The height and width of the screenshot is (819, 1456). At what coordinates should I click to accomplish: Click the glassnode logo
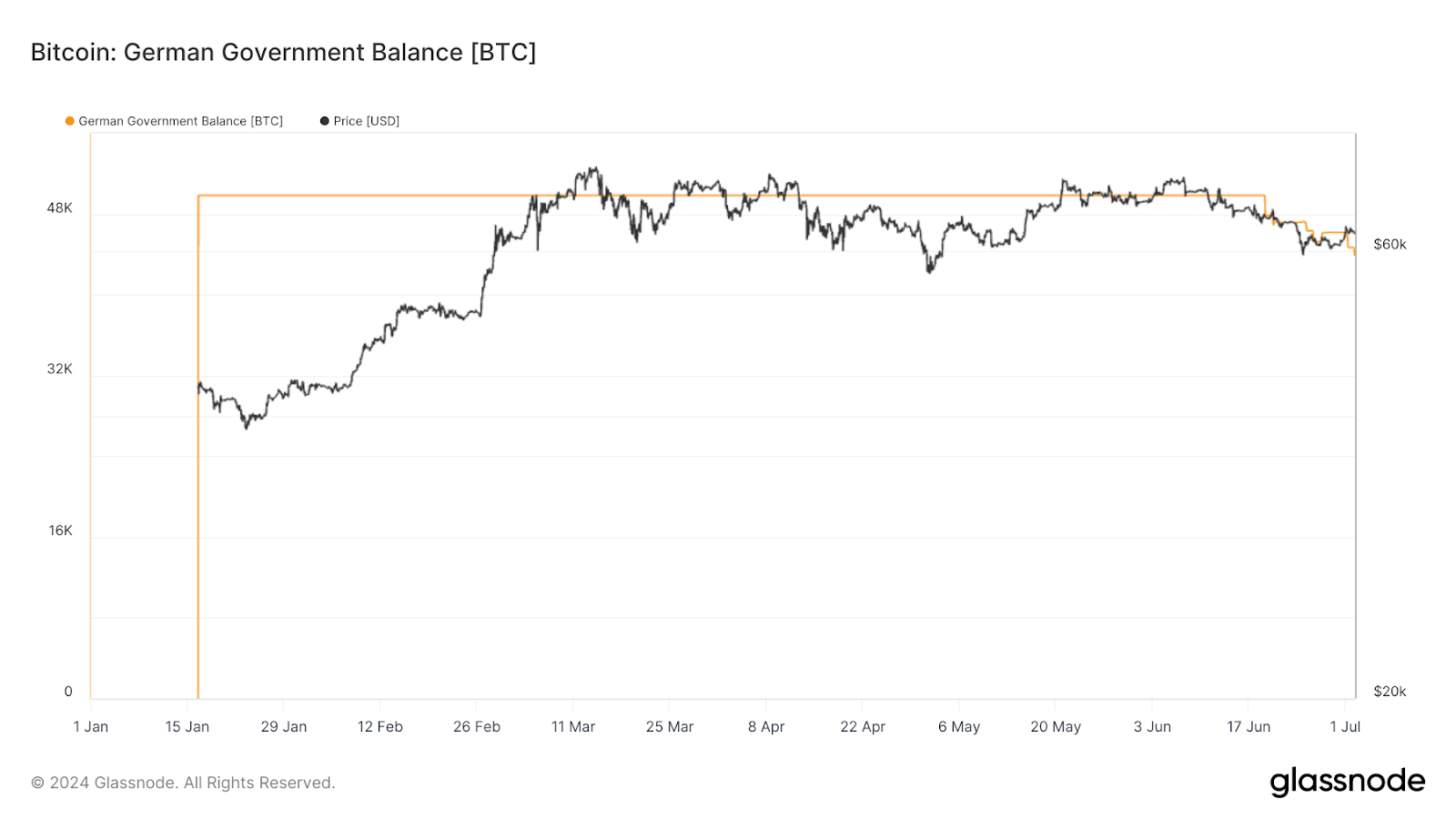[x=1347, y=782]
